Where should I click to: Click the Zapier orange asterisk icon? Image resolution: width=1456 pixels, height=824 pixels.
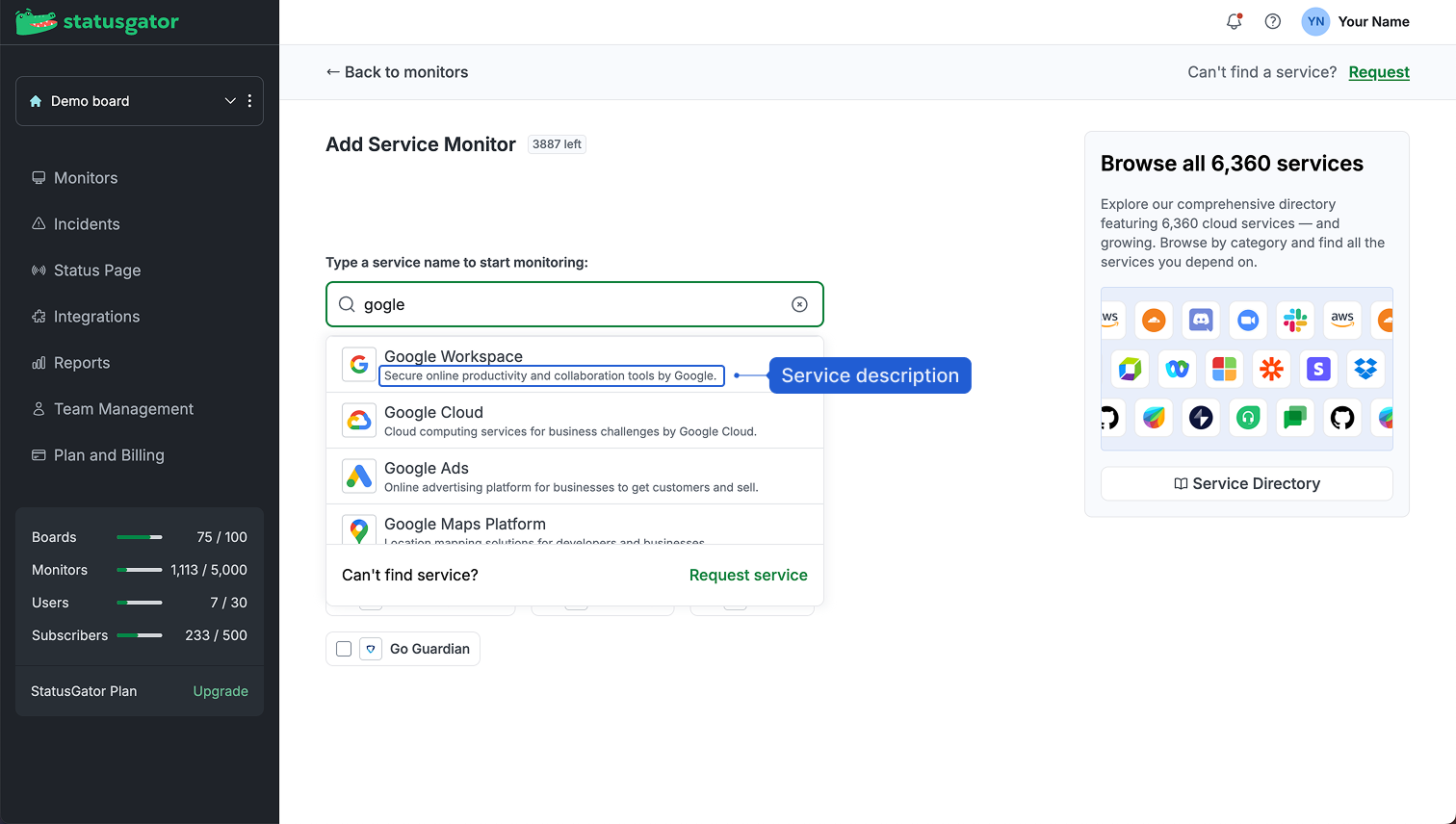1271,368
